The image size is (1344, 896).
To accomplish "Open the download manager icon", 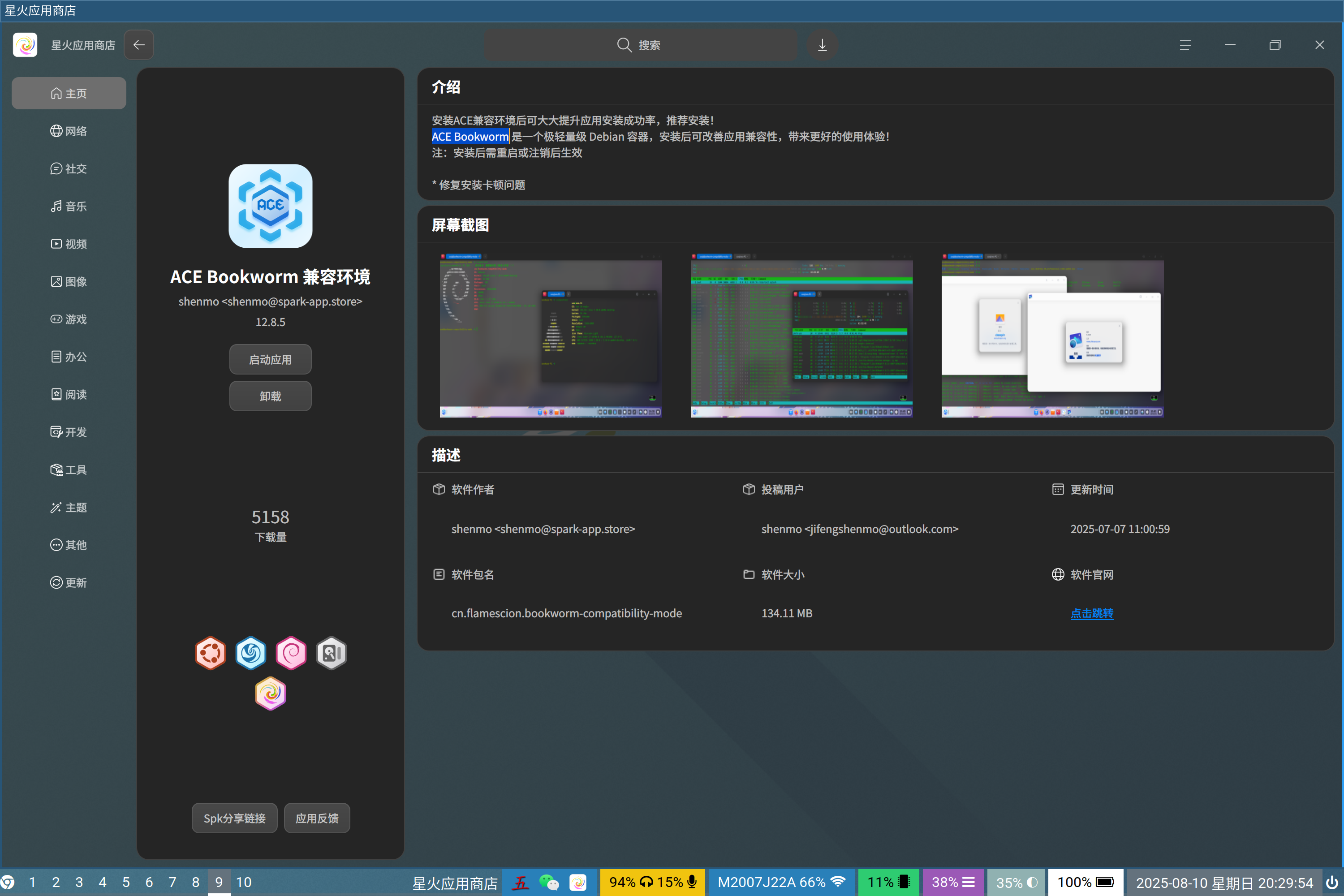I will point(822,44).
